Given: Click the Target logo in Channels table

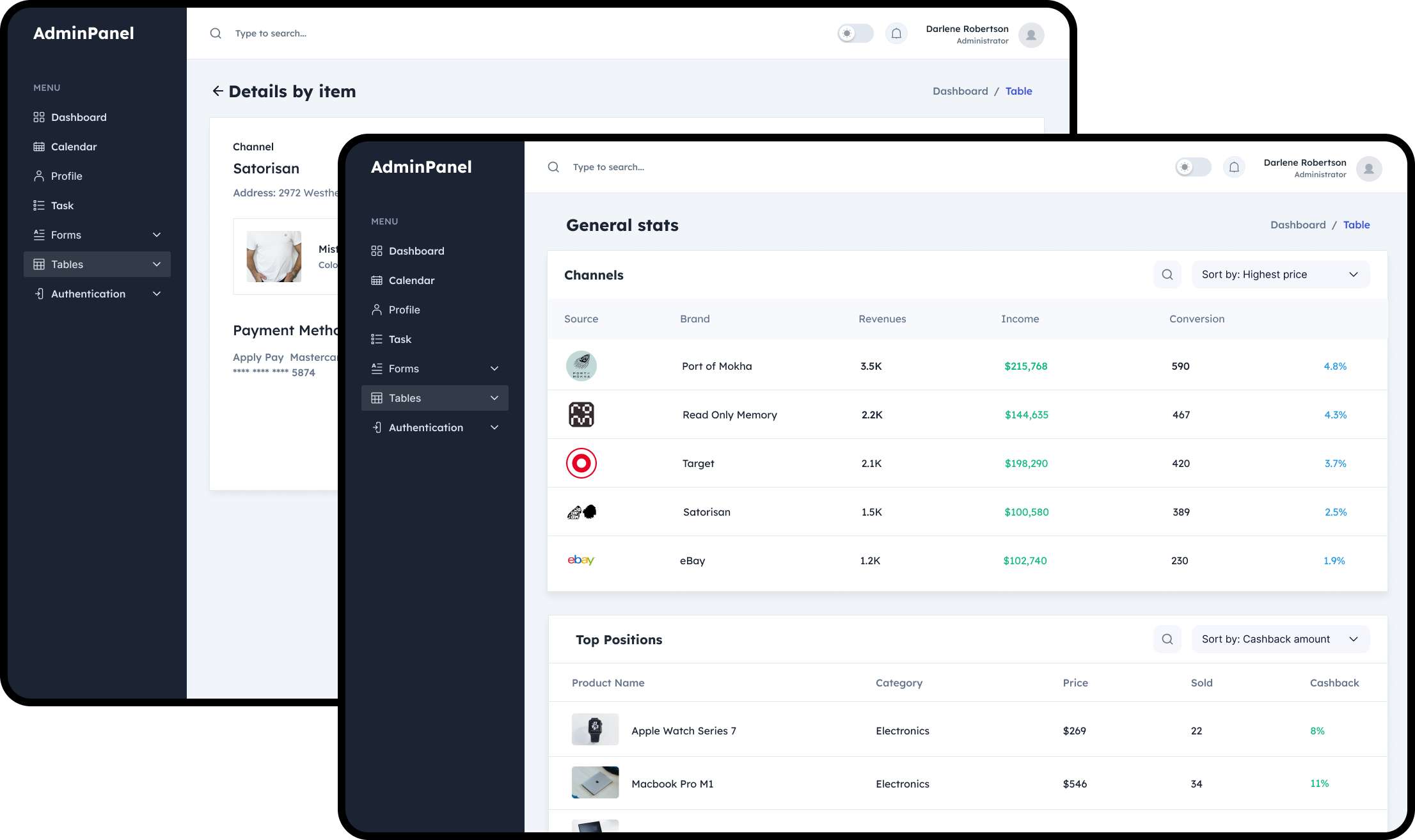Looking at the screenshot, I should pos(581,463).
